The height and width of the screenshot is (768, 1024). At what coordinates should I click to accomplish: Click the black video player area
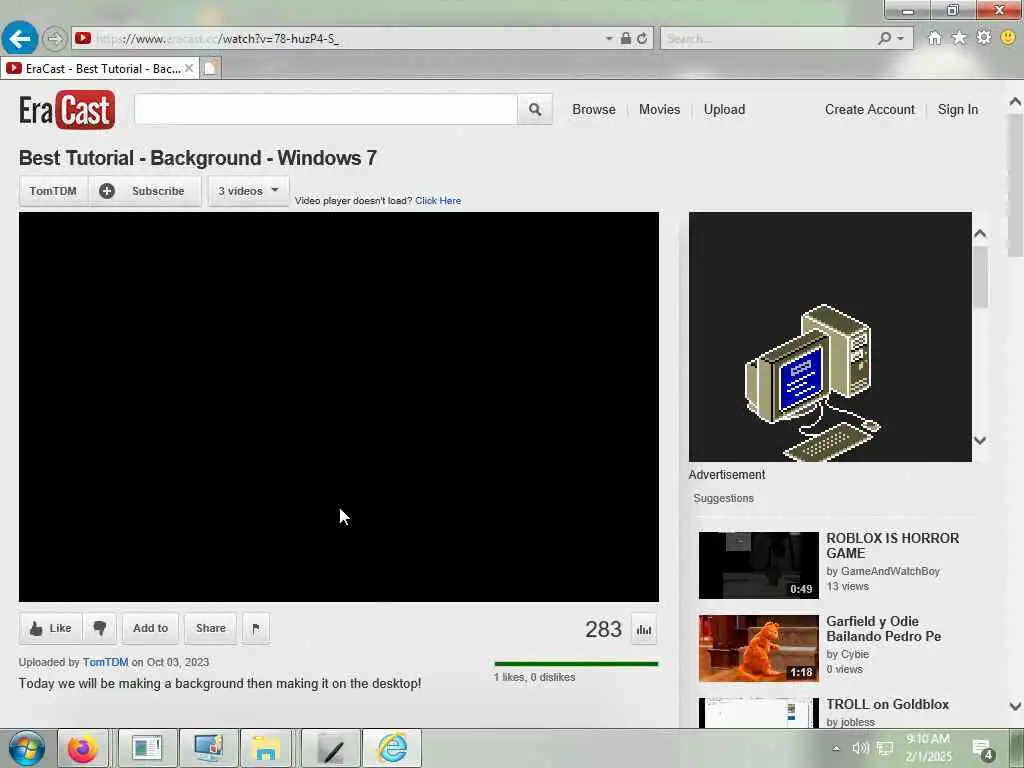(x=338, y=406)
